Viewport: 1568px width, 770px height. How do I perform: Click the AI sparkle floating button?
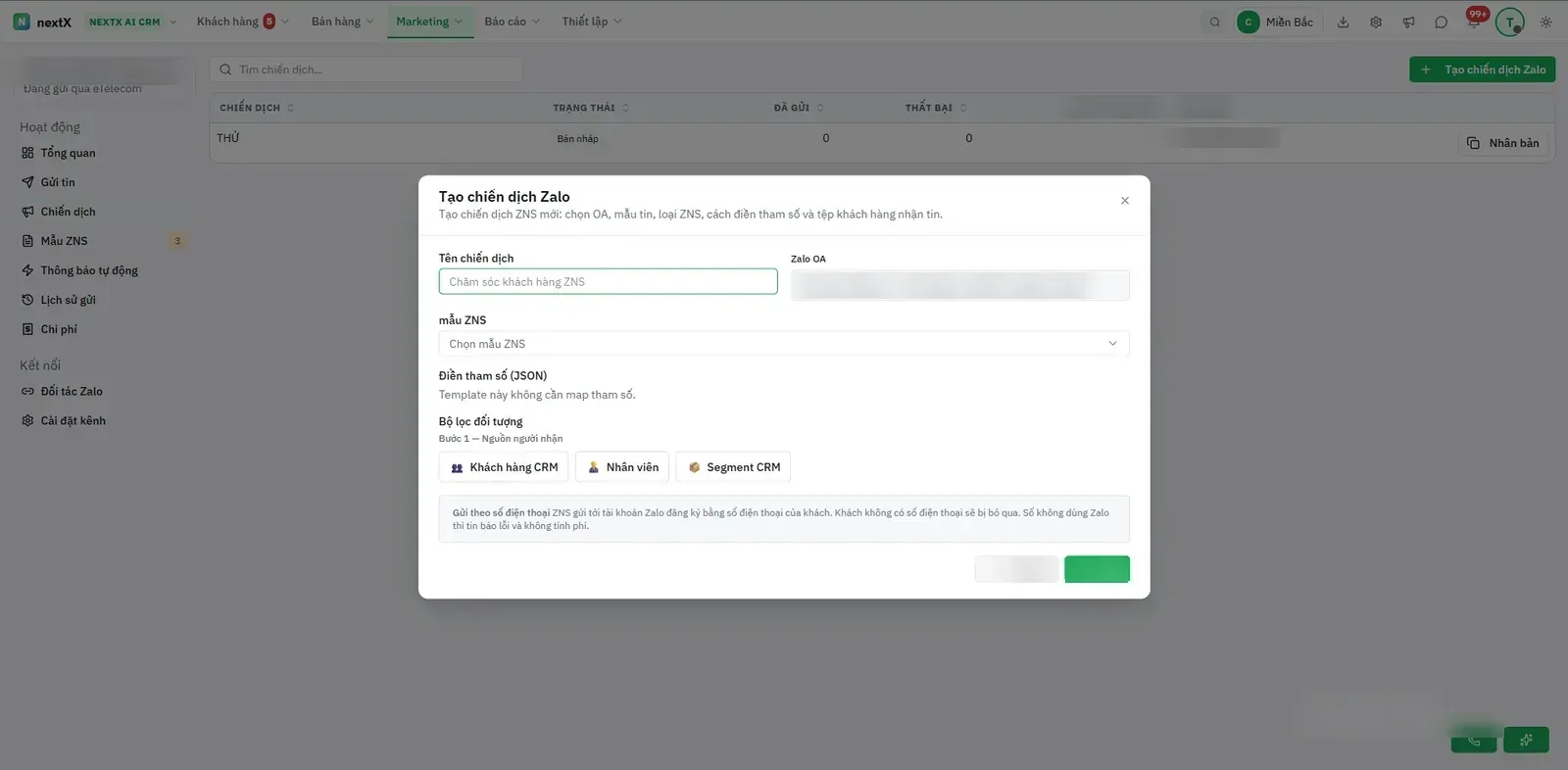[1526, 740]
